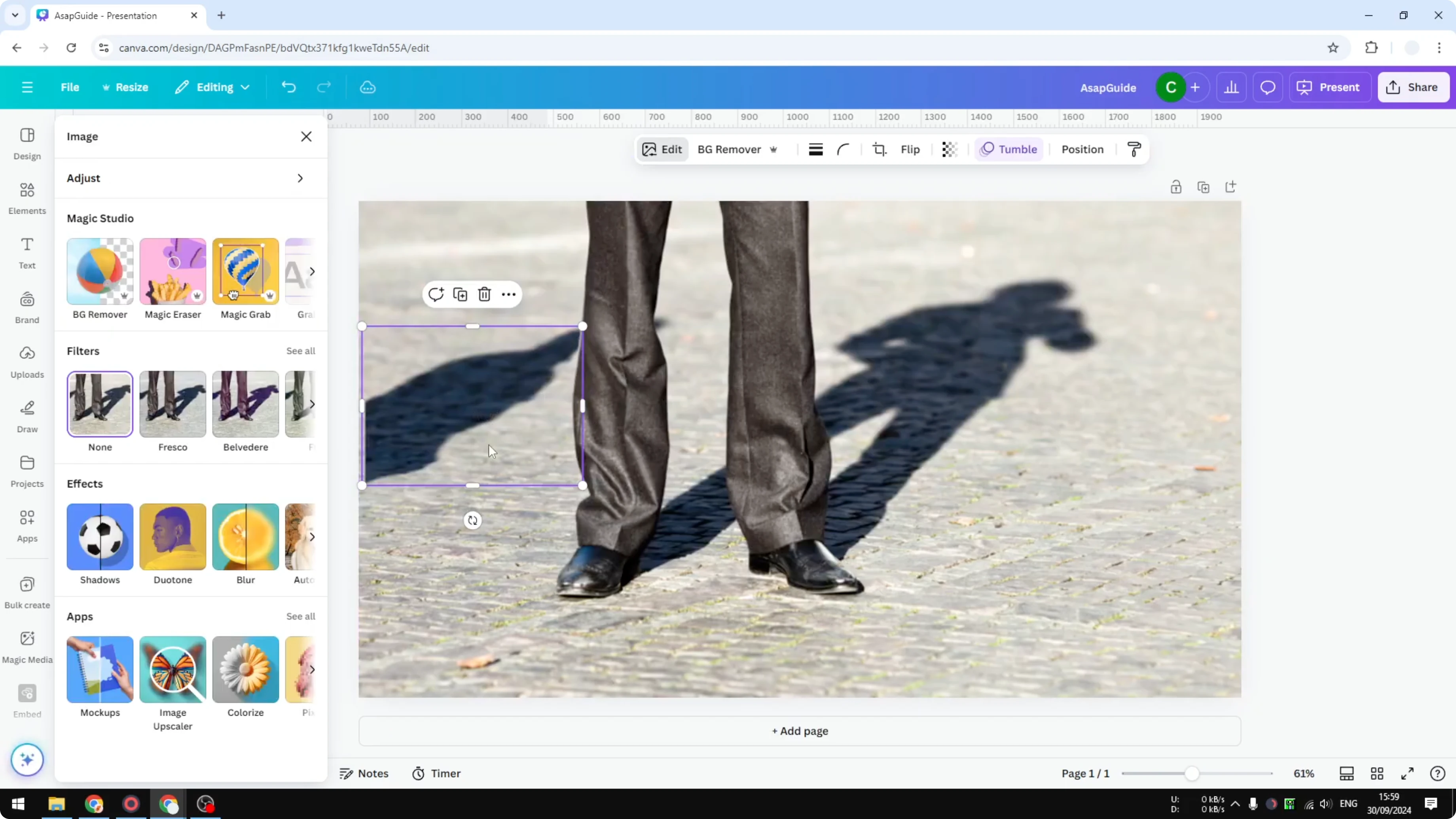The image size is (1456, 819).
Task: Click the Share button
Action: tap(1413, 87)
